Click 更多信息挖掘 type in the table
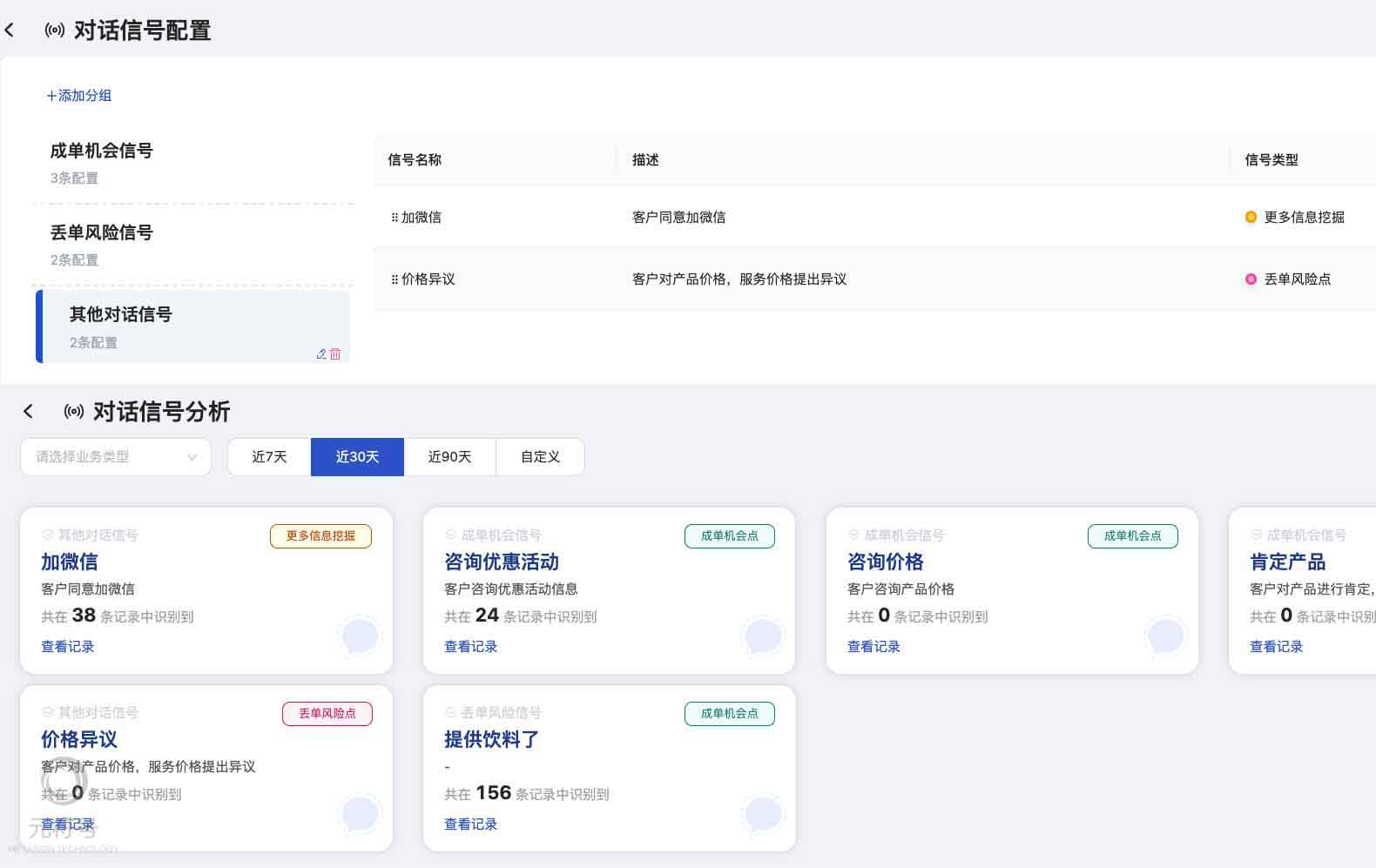 (1305, 218)
